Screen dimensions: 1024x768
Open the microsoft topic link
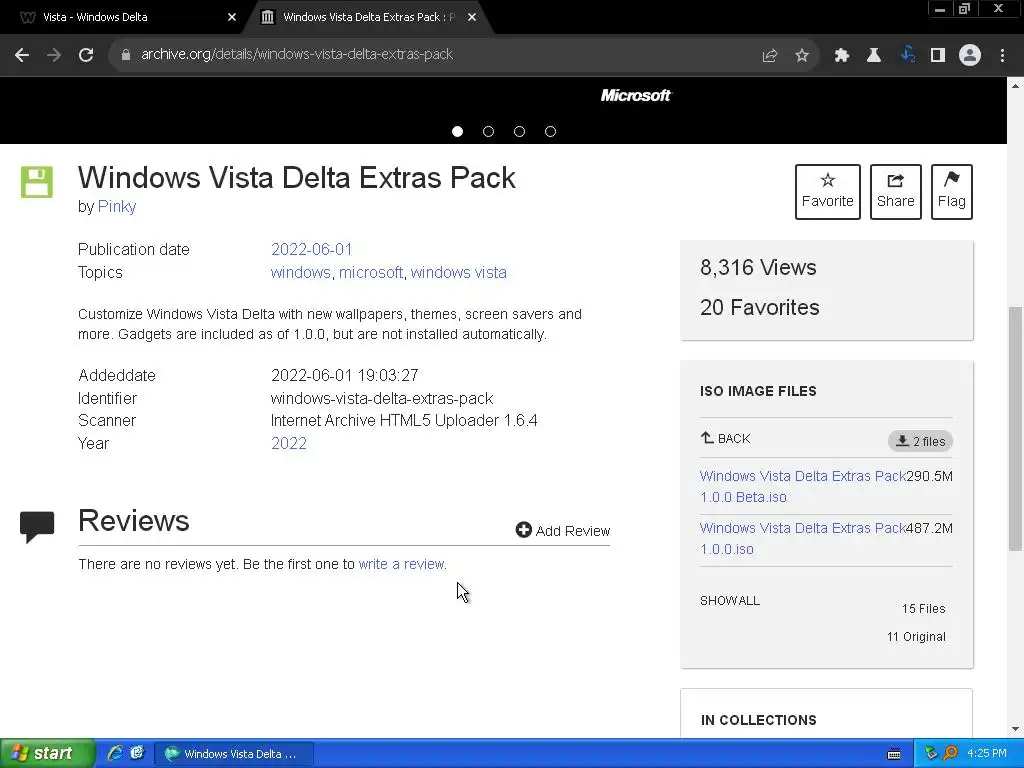(370, 272)
